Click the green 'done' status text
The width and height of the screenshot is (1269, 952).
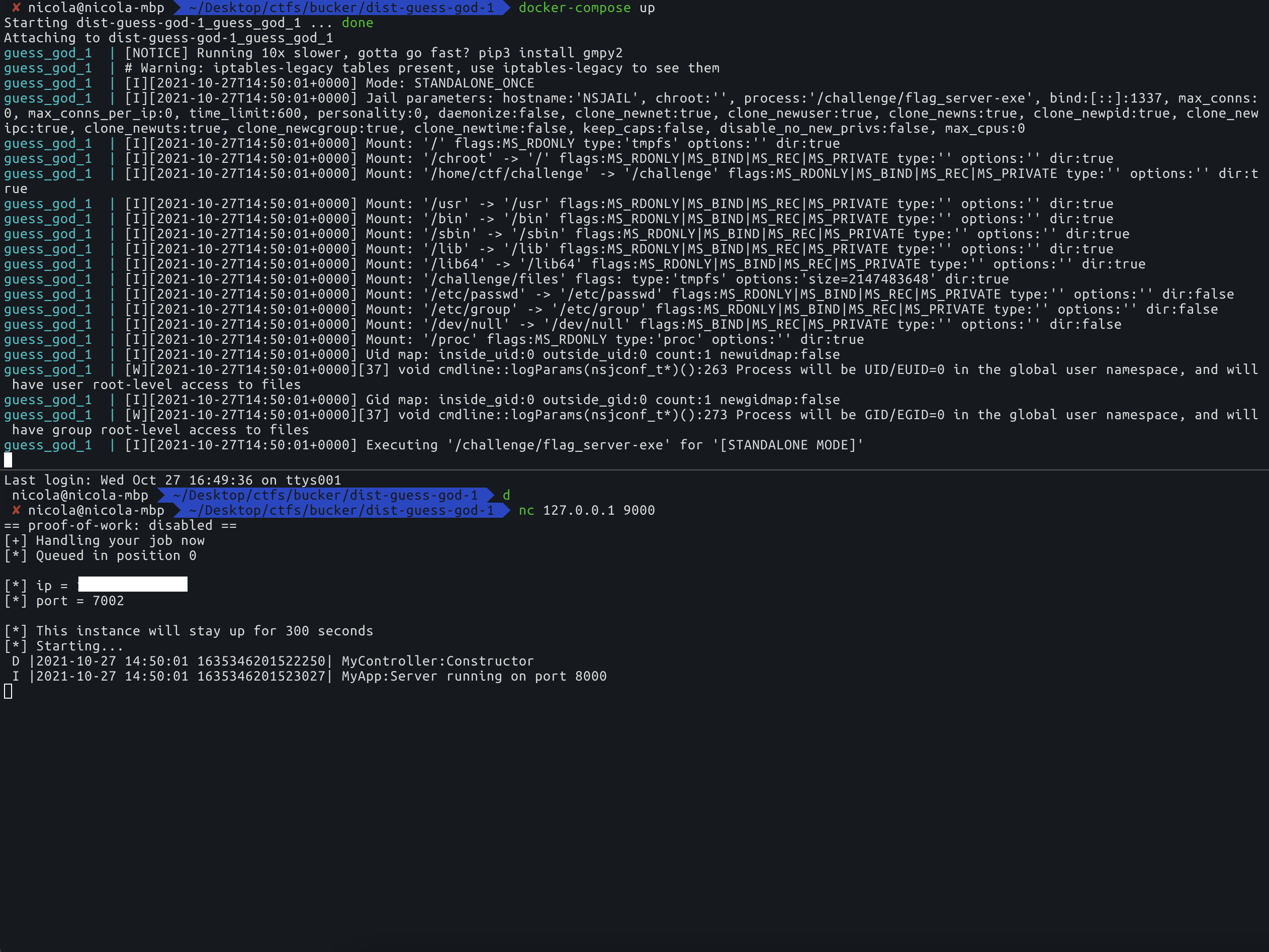pyautogui.click(x=357, y=23)
